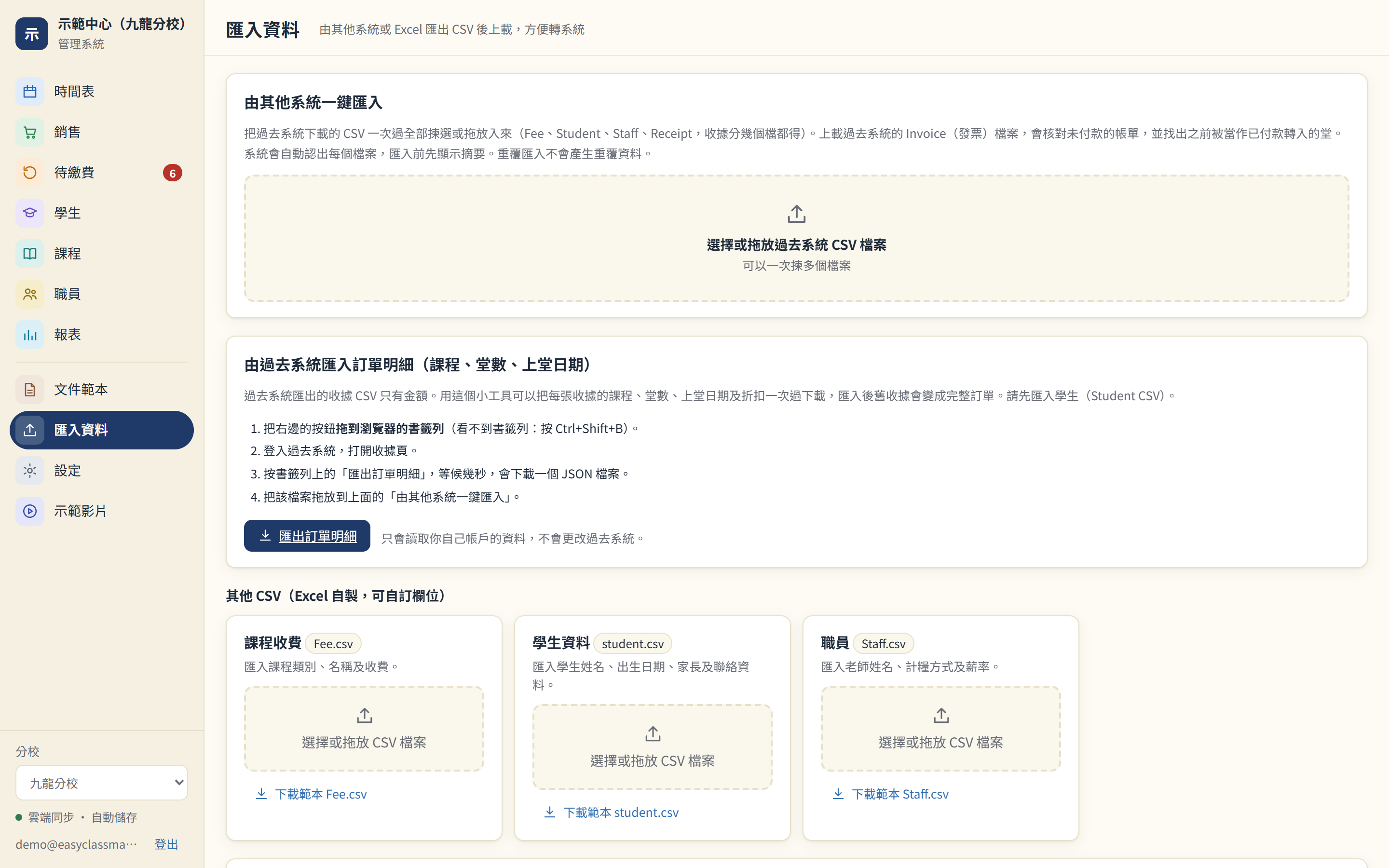Screen dimensions: 1389x868
Task: Open the 時間表 calendar icon
Action: 30,92
